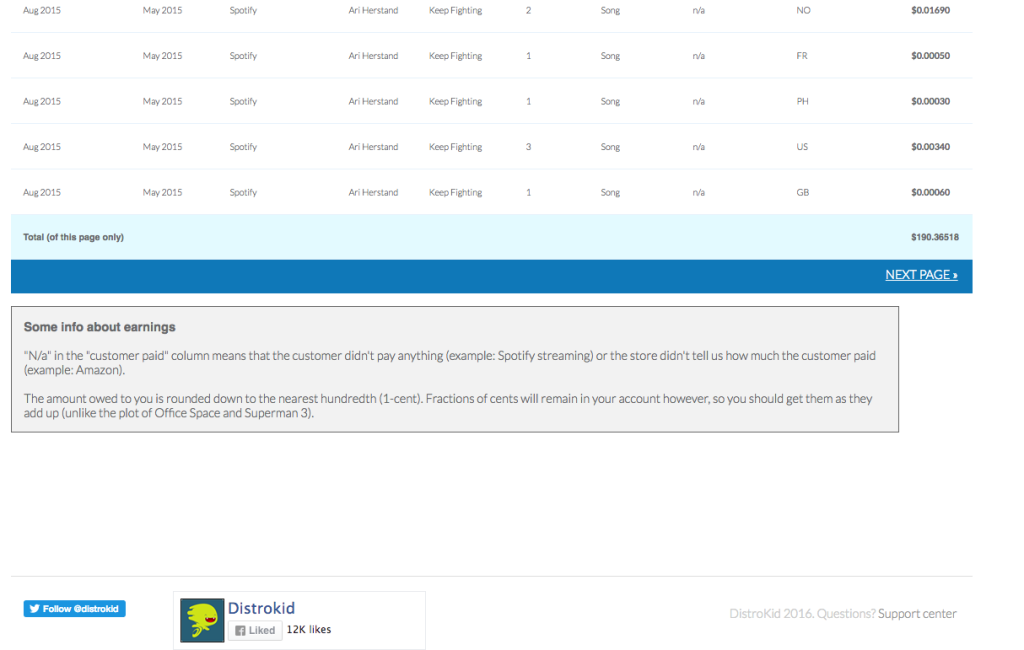Select the earnings value $0.00050
This screenshot has width=1024, height=650.
point(931,56)
